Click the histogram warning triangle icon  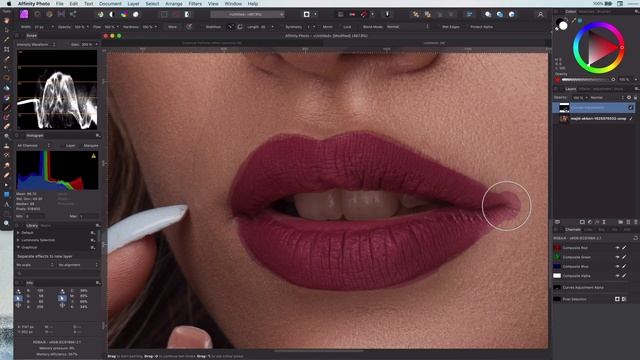click(93, 156)
